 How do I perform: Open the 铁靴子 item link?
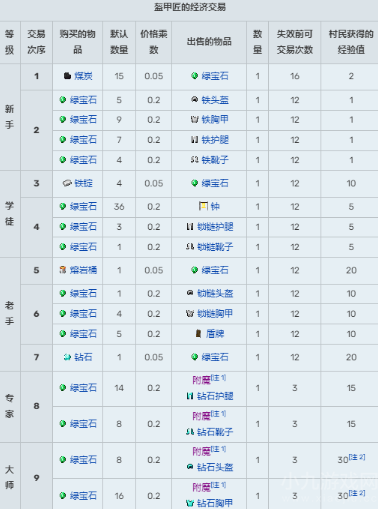[x=215, y=160]
